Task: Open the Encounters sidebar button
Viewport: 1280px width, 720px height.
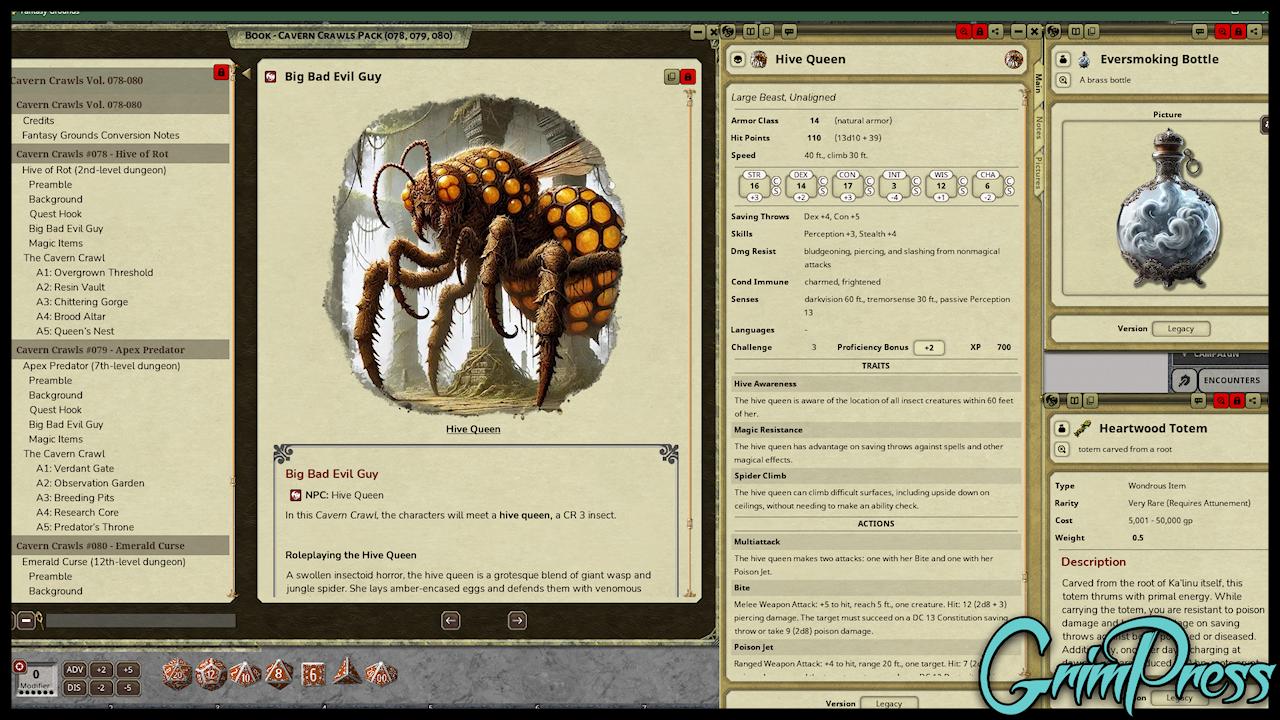Action: [x=1231, y=380]
